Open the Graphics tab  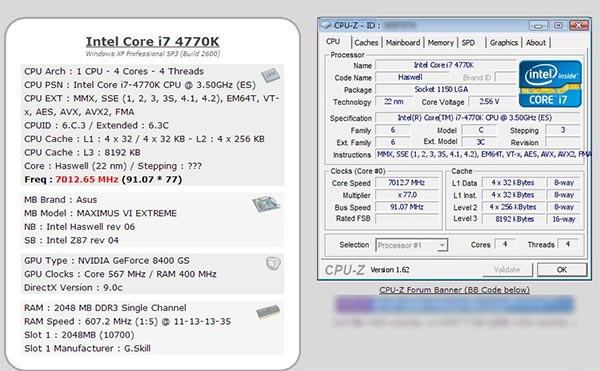pos(504,43)
